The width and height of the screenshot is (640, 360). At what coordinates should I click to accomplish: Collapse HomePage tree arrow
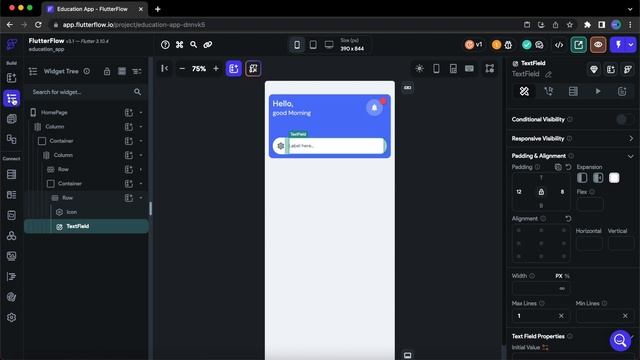click(x=141, y=112)
